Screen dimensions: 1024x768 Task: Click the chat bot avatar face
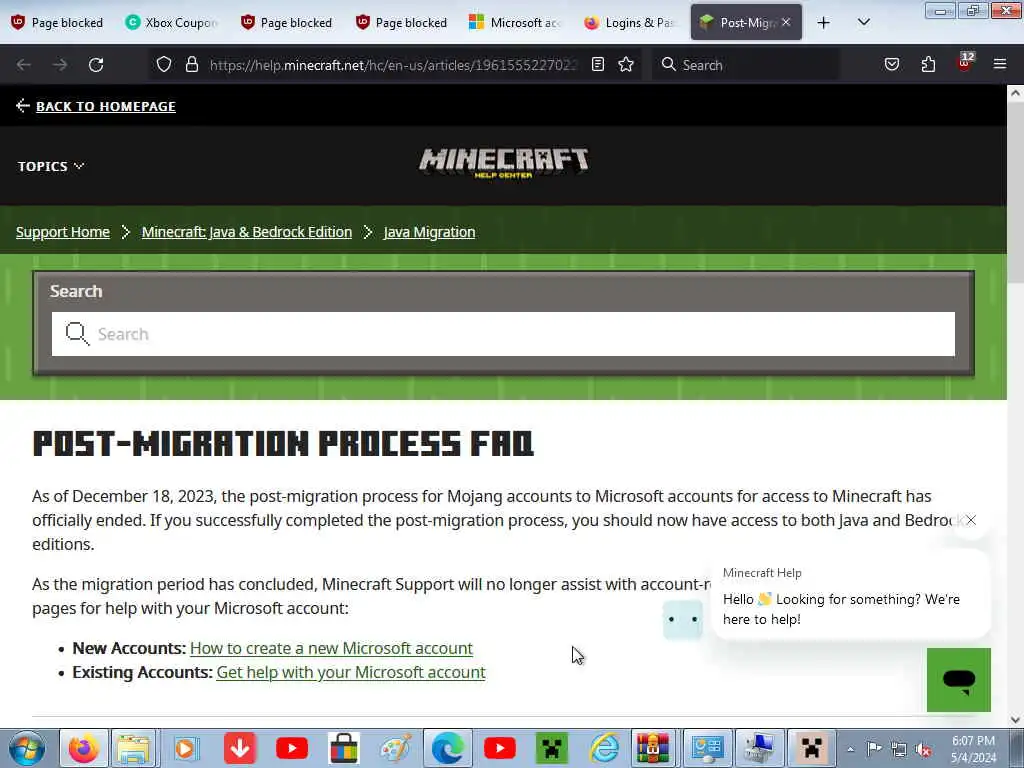(x=682, y=618)
